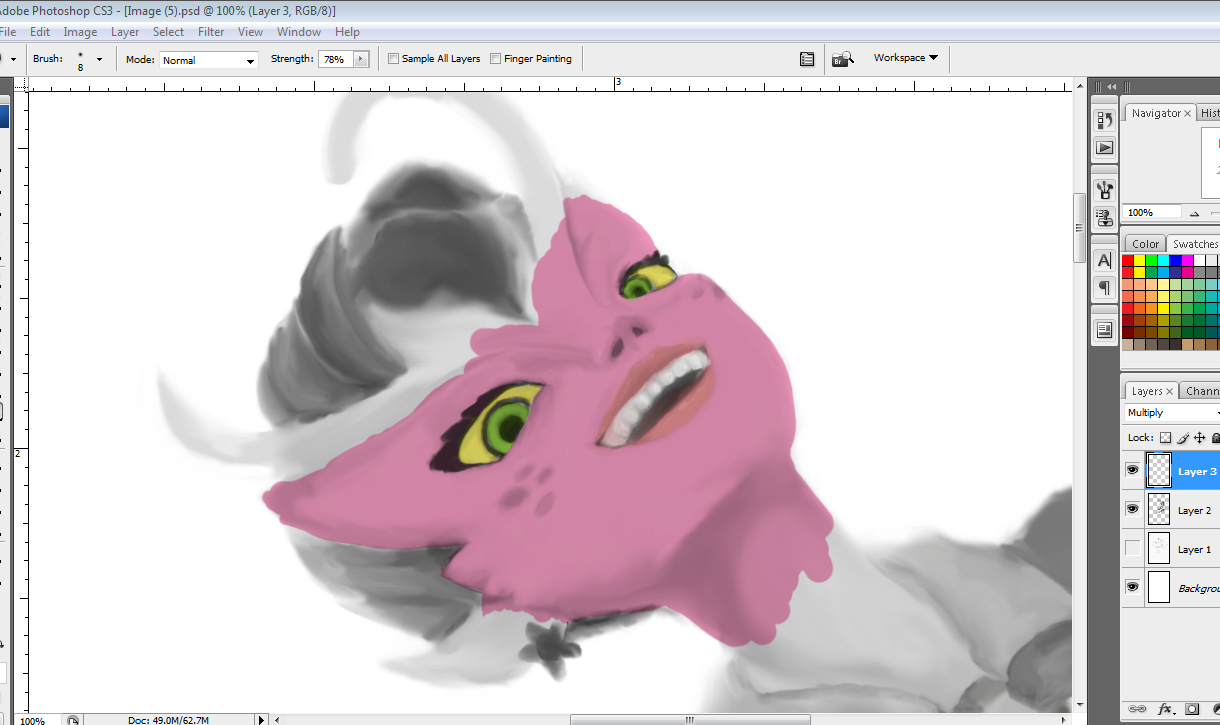Lock layer position move icon
This screenshot has height=725, width=1220.
click(x=1199, y=438)
